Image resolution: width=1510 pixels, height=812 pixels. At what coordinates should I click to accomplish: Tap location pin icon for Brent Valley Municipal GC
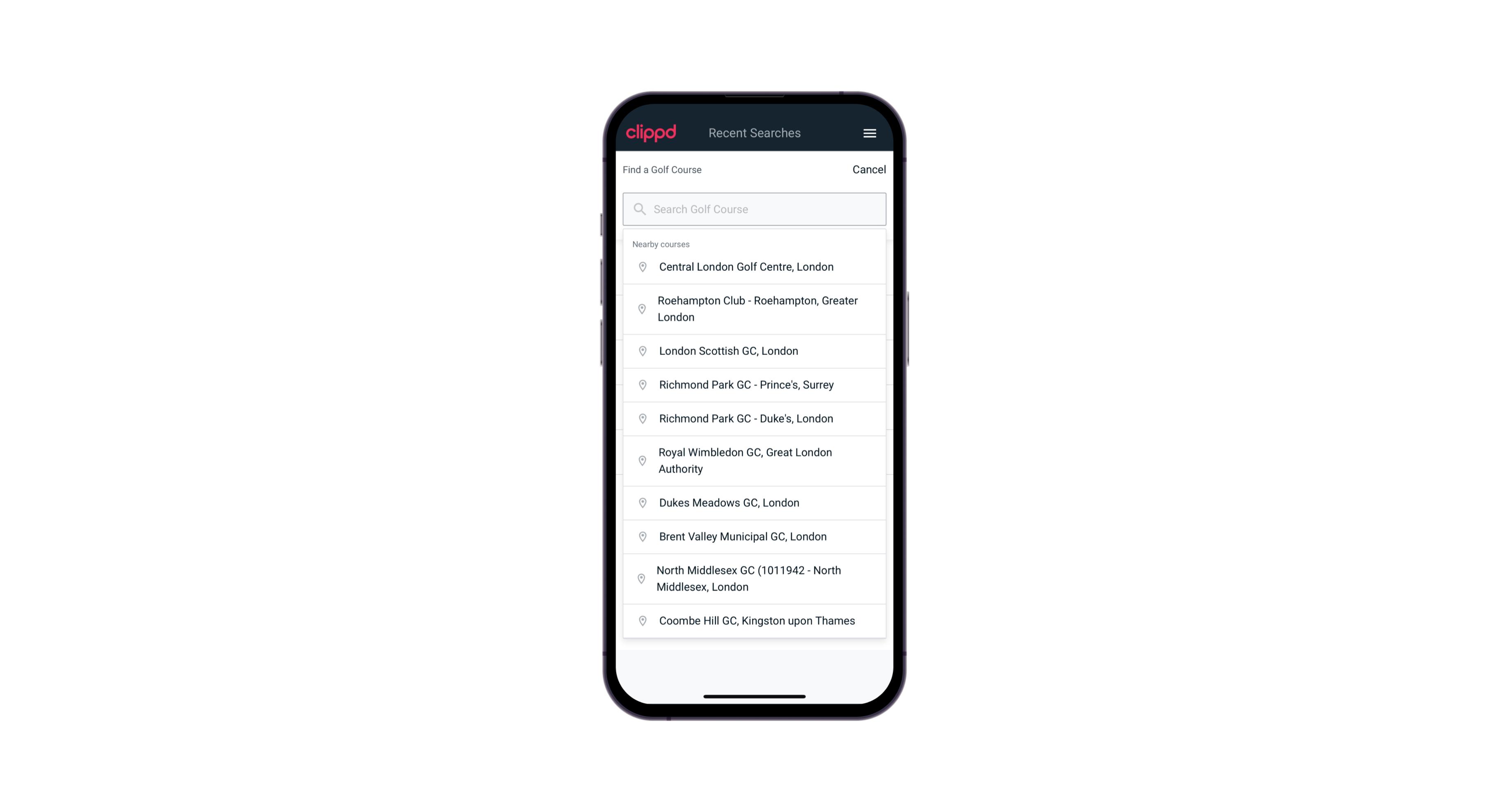640,536
